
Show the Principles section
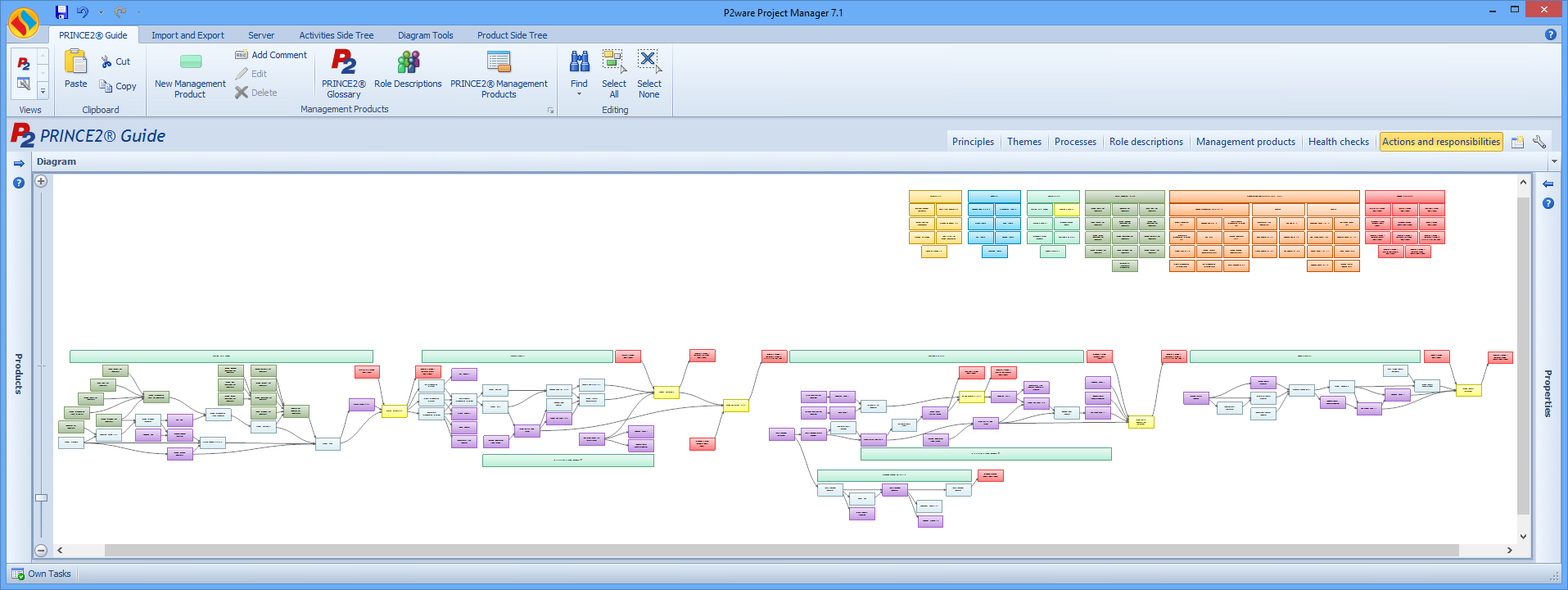pyautogui.click(x=973, y=142)
